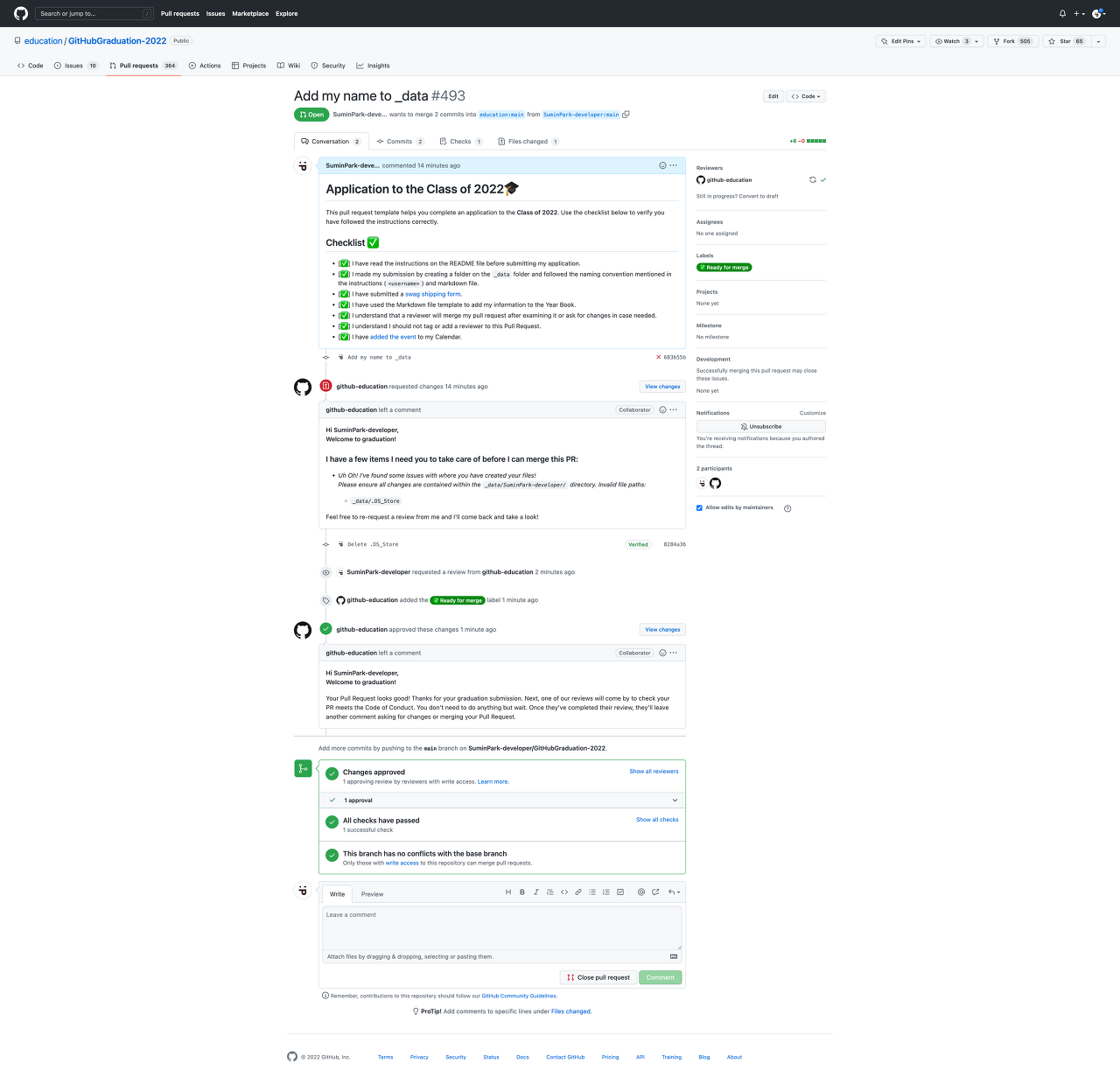The image size is (1120, 1084).
Task: Open the repository Insights tab
Action: click(x=373, y=66)
